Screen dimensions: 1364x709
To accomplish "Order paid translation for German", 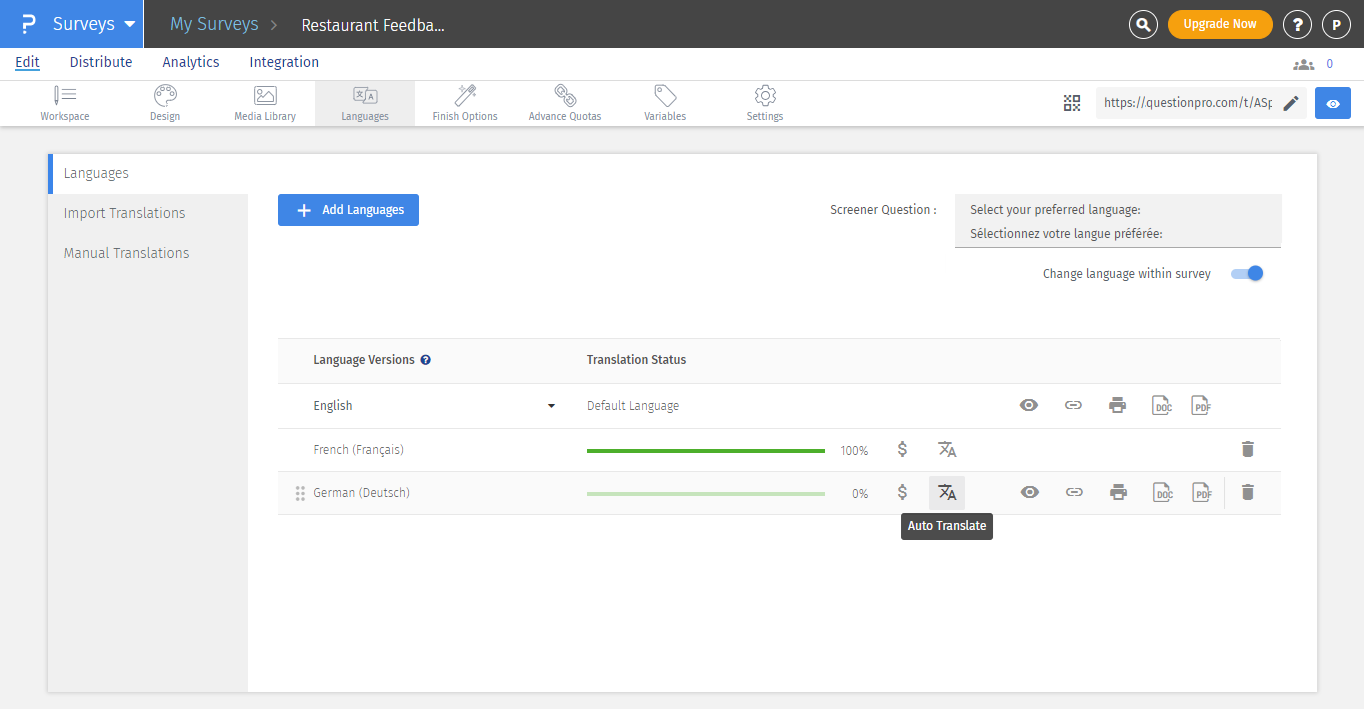I will tap(902, 492).
